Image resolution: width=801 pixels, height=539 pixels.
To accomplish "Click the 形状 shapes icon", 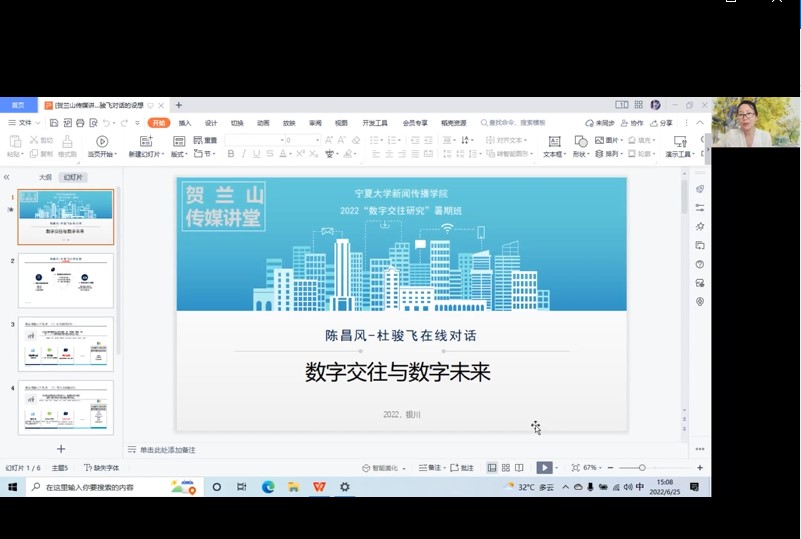I will click(x=580, y=142).
